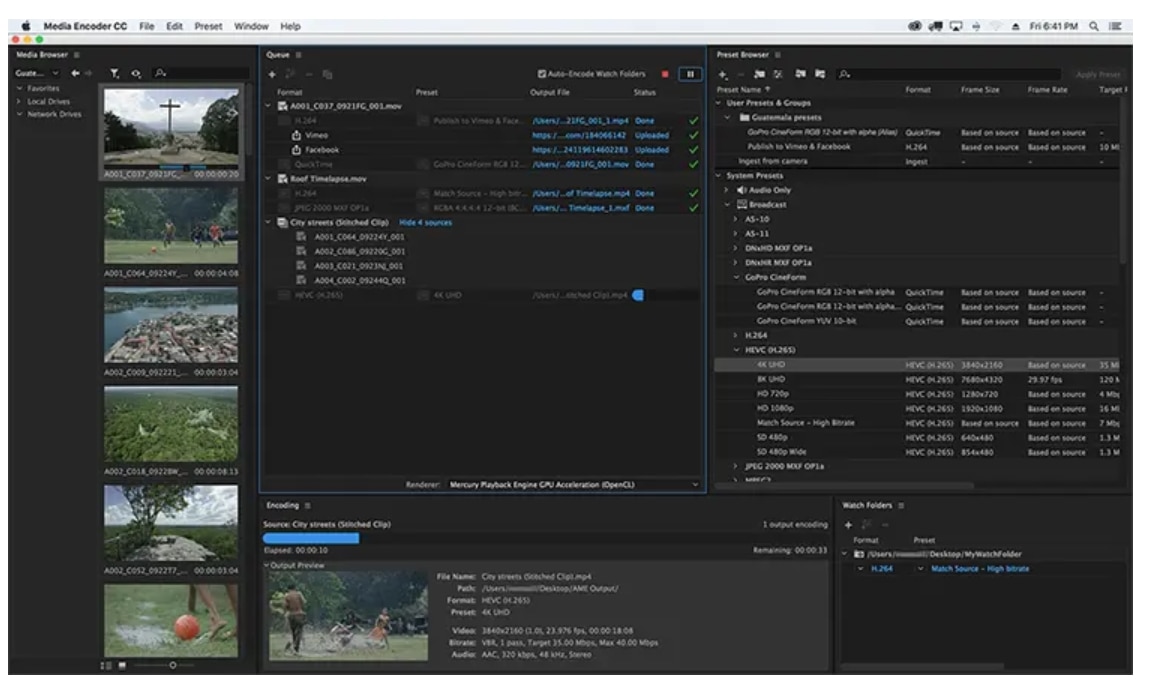Open the Media Browser file type filter
The width and height of the screenshot is (1150, 690).
pos(114,73)
